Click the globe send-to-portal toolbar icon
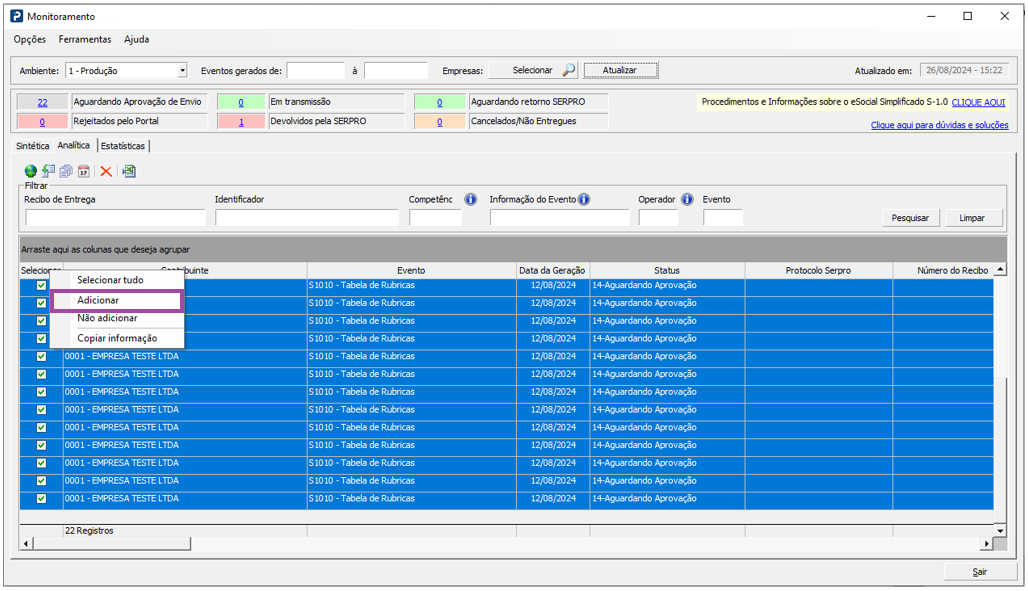The height and width of the screenshot is (591, 1028). coord(30,171)
